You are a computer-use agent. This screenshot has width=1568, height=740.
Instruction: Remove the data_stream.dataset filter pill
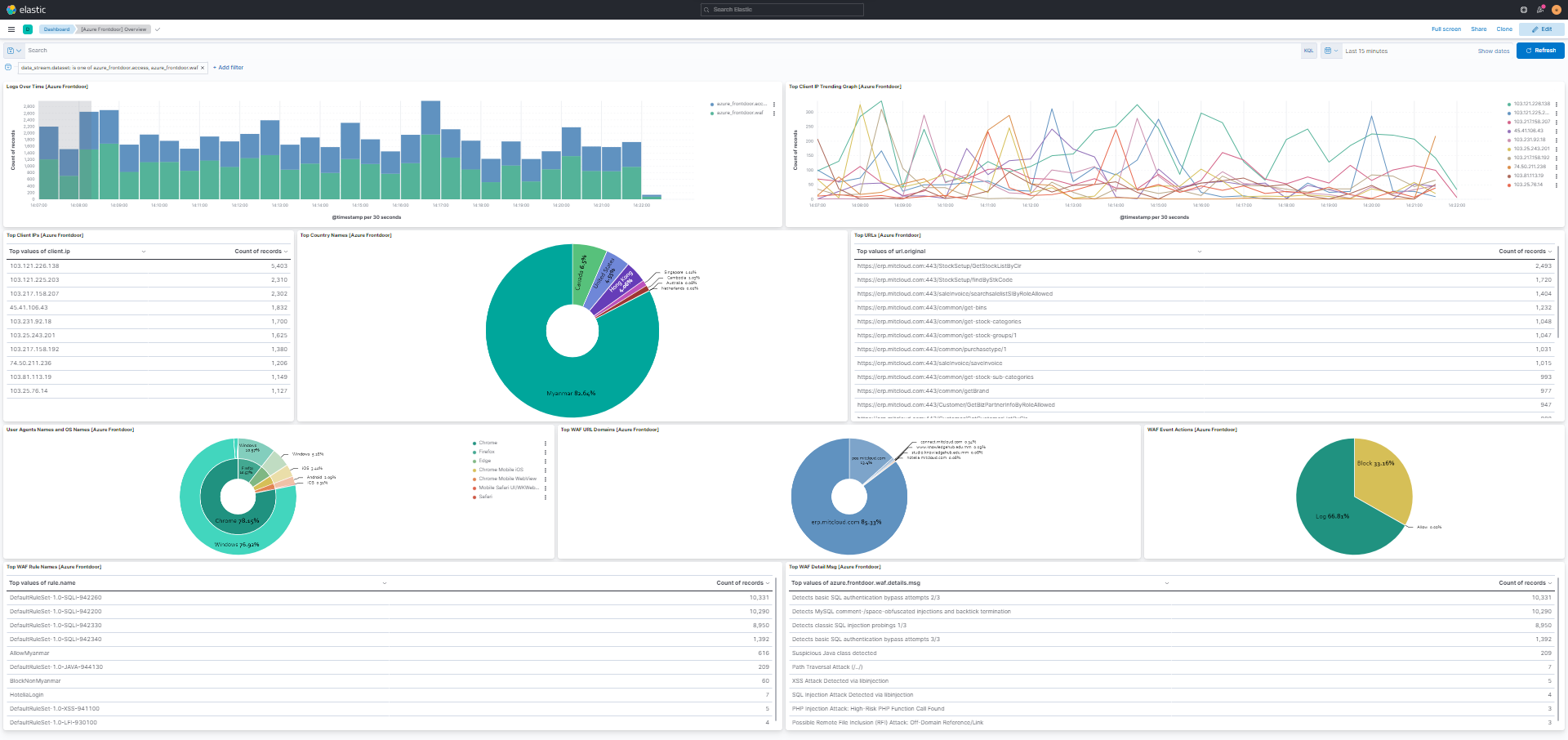point(203,68)
